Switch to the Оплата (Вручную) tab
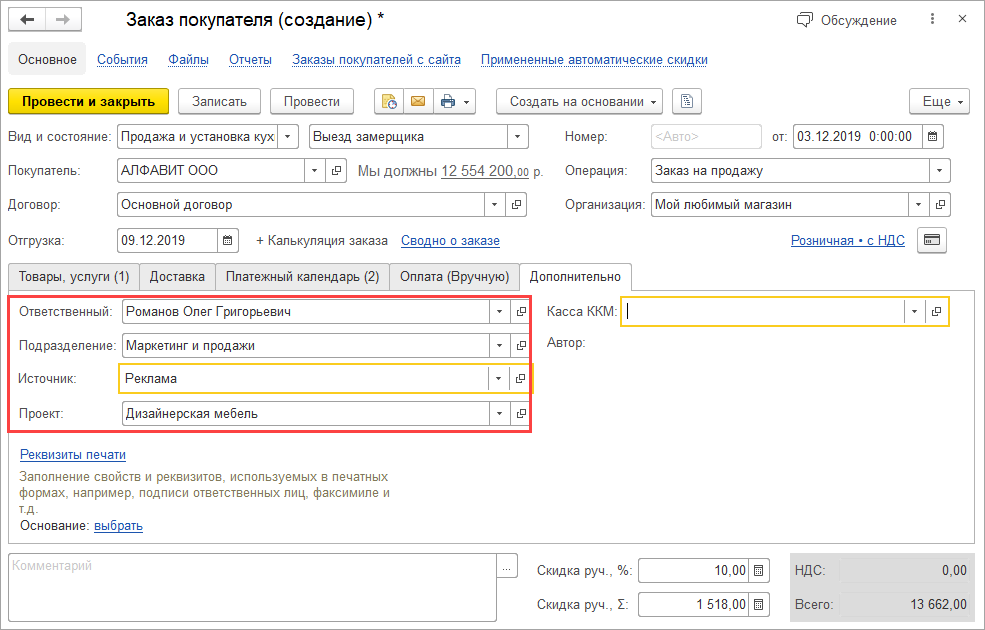985x630 pixels. pos(455,276)
